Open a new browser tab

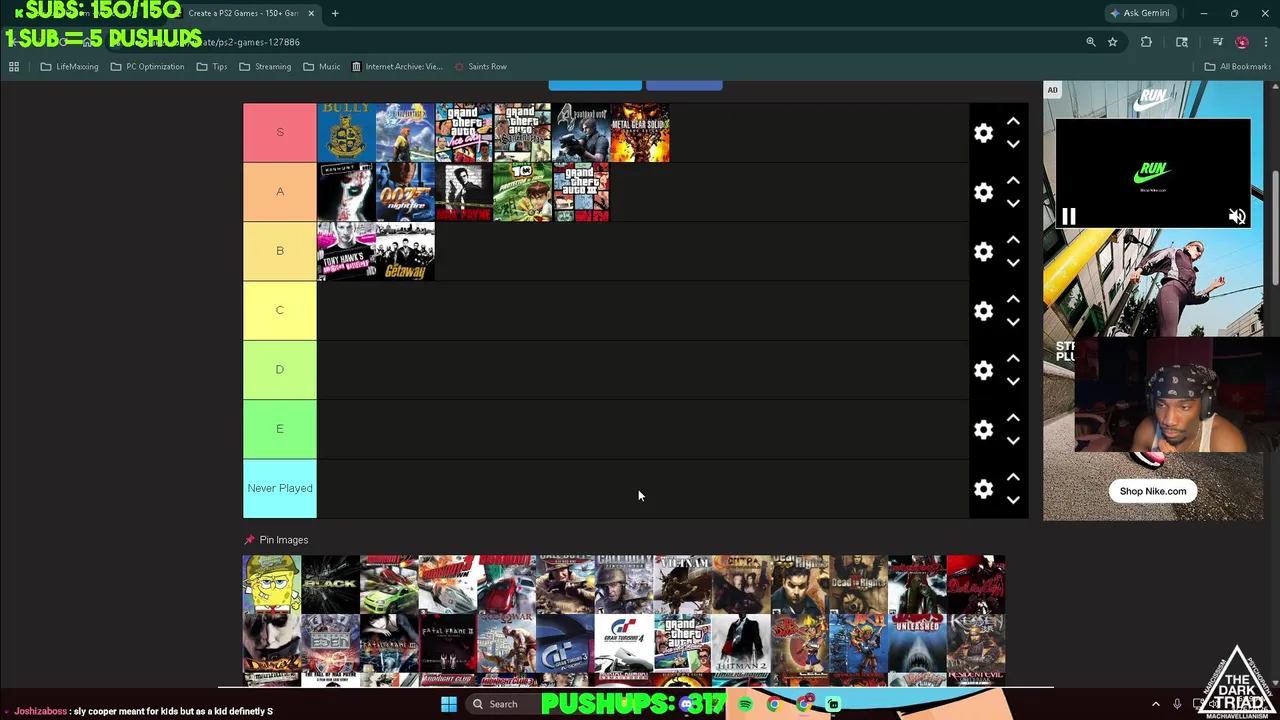[x=335, y=13]
